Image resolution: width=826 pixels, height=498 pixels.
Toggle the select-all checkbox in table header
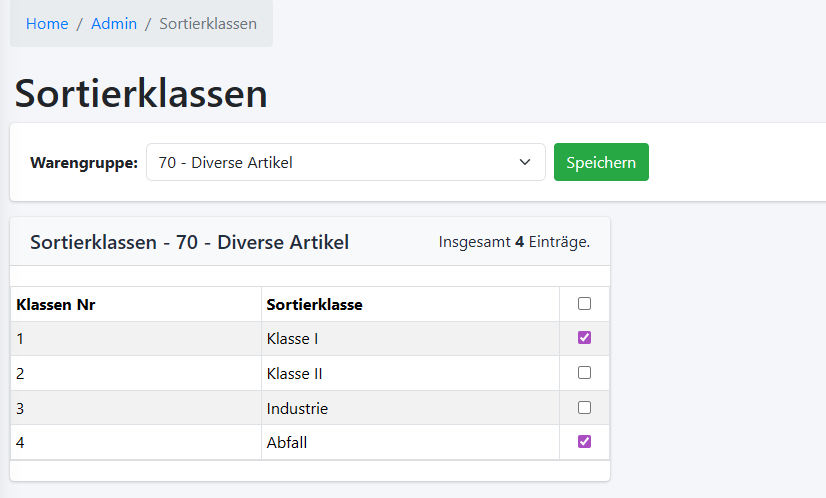(585, 304)
